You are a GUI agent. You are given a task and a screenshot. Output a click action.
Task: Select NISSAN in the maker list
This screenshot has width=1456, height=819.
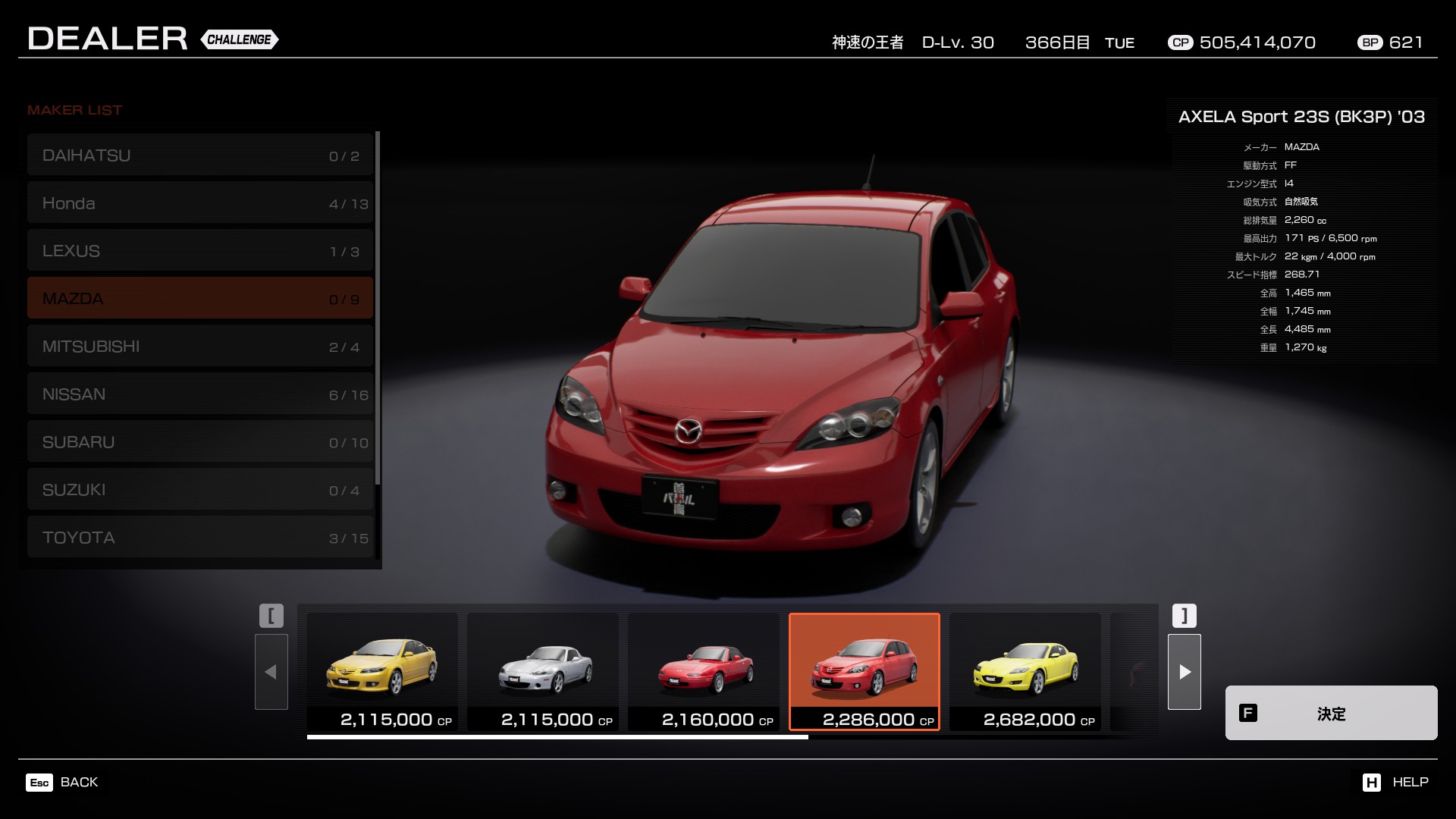point(200,394)
